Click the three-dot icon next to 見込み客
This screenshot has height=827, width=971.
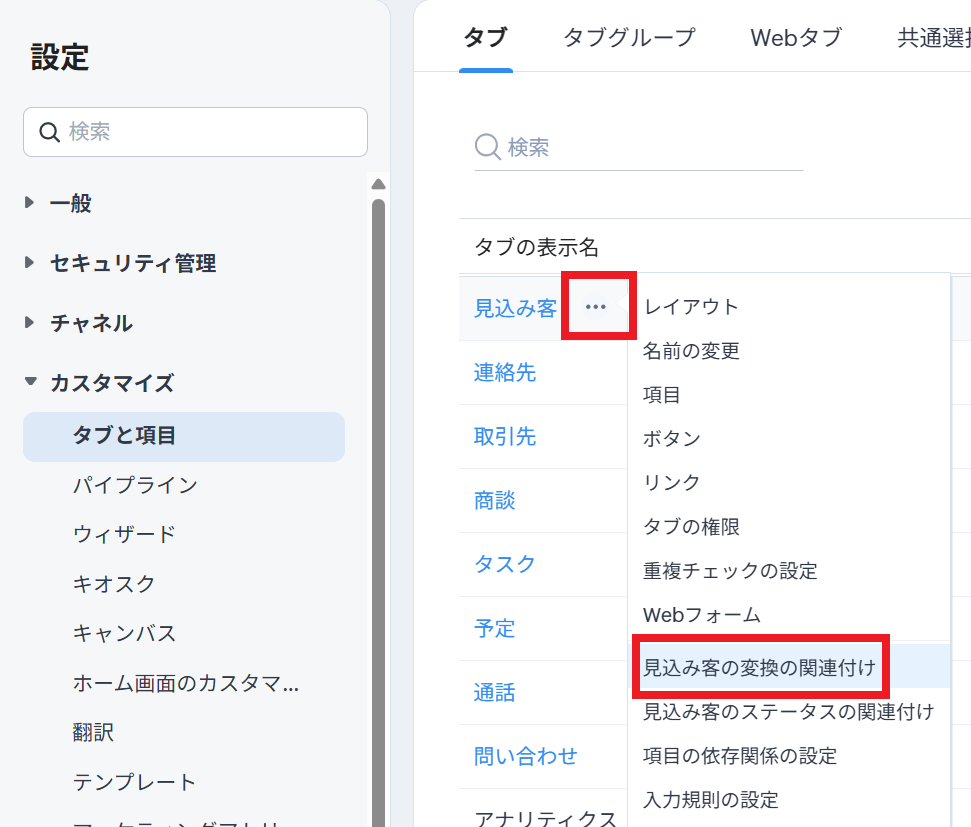tap(596, 307)
